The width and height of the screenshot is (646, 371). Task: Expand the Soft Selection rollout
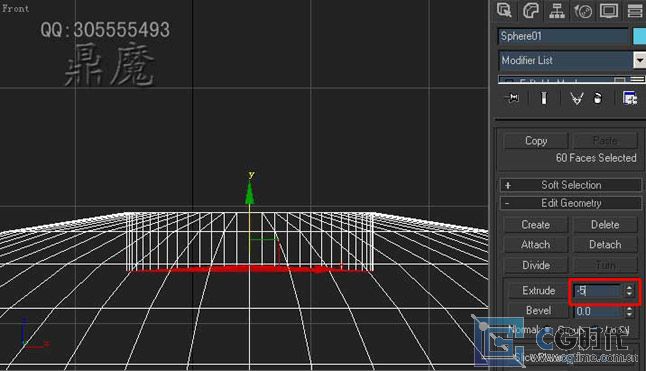tap(571, 185)
